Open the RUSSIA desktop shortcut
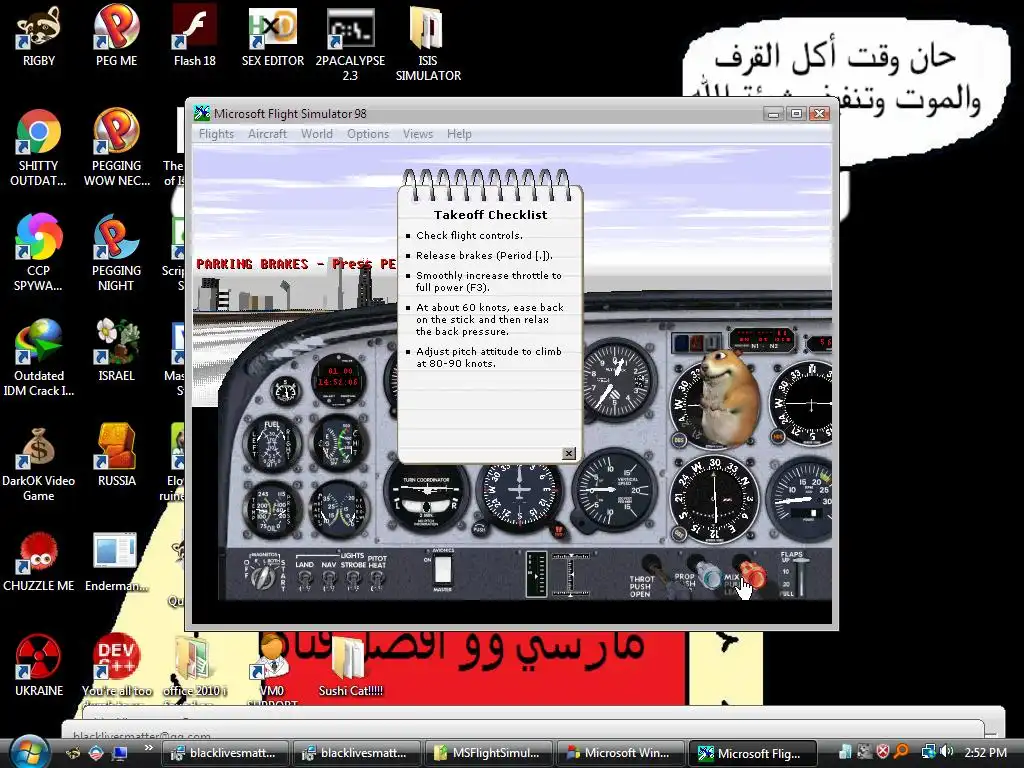Screen dimensions: 1024x768 click(x=116, y=455)
